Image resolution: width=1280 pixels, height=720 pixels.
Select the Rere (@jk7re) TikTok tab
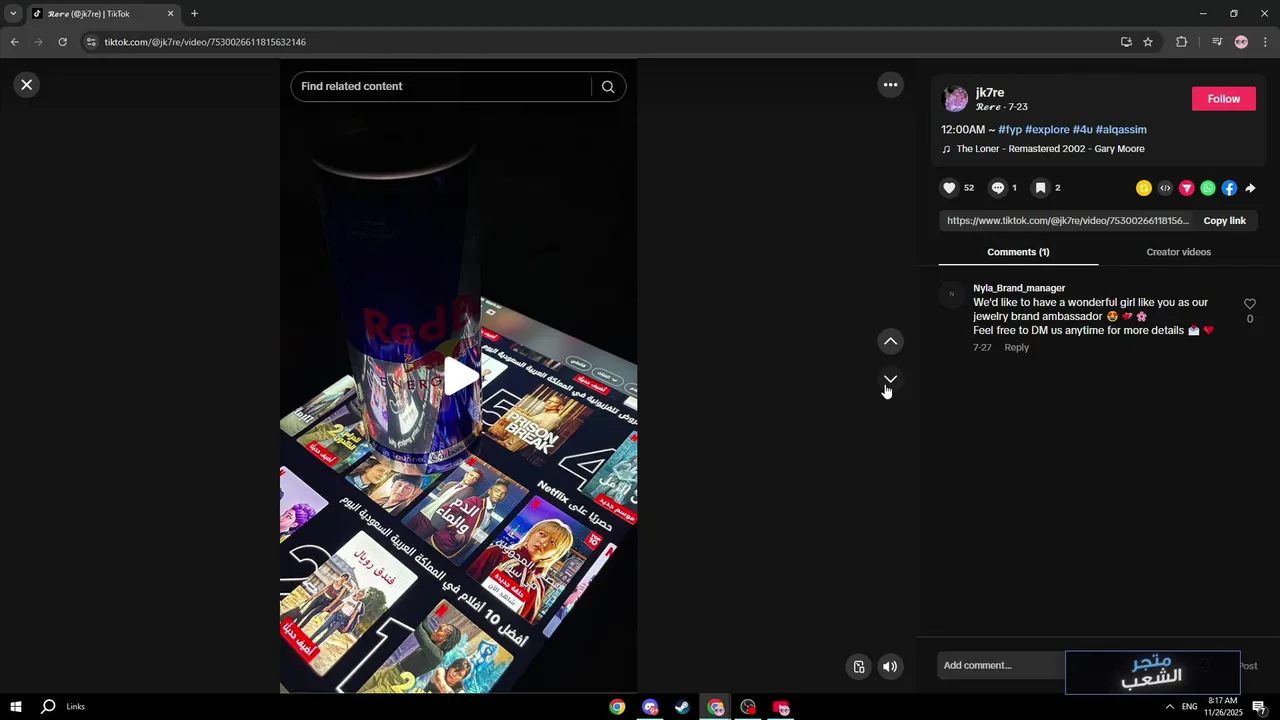102,14
